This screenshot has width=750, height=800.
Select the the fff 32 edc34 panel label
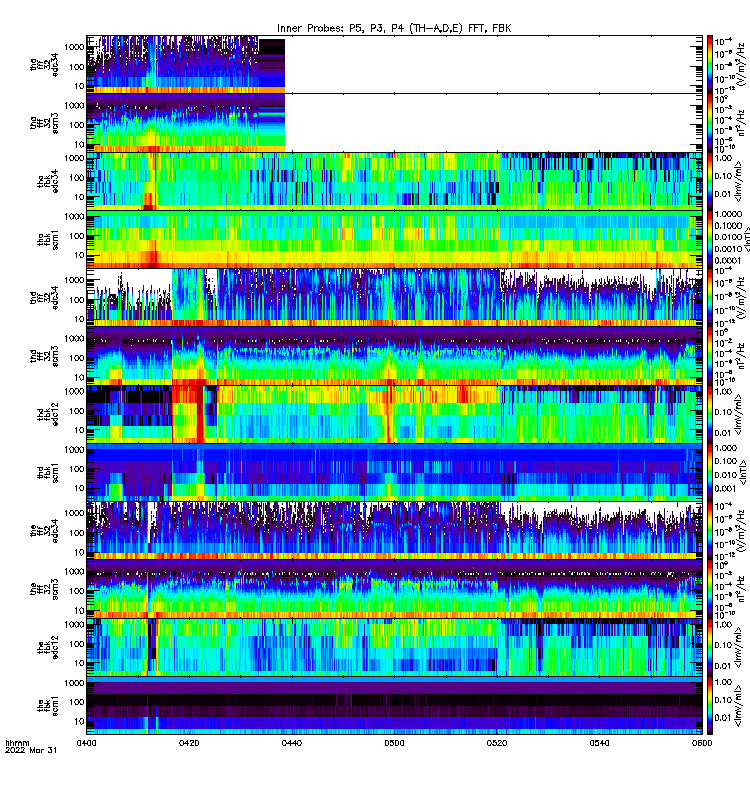pyautogui.click(x=44, y=531)
